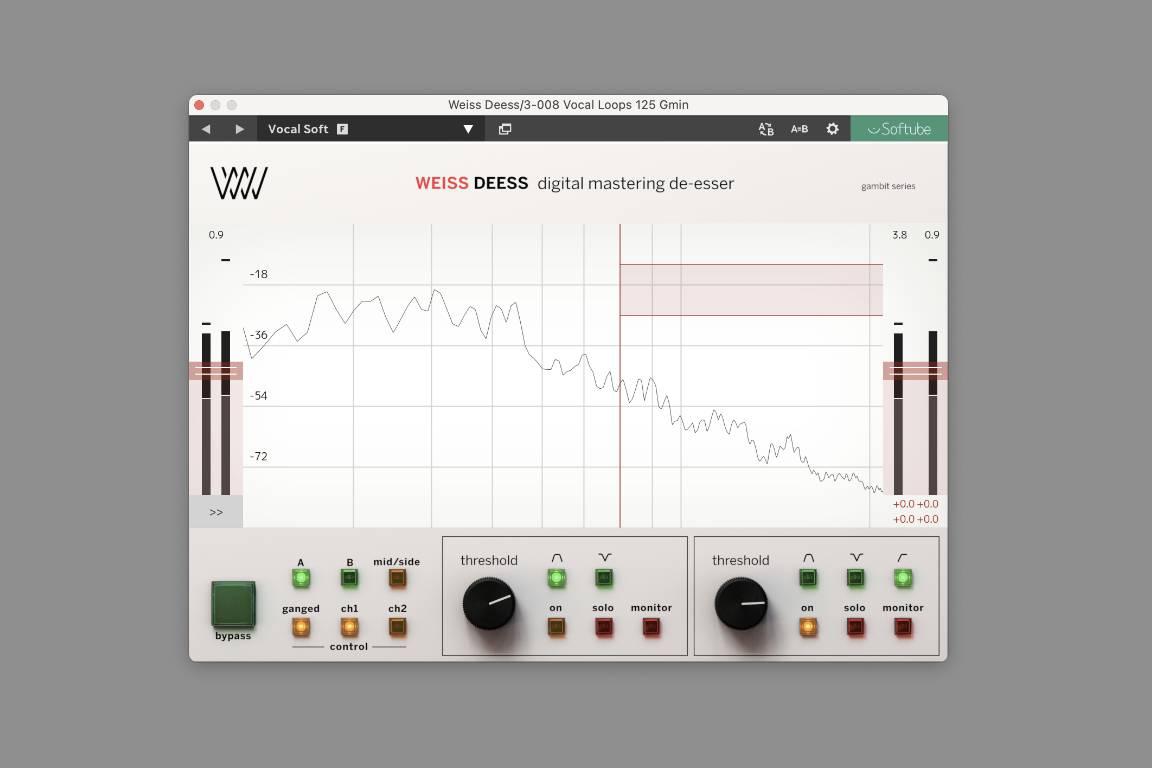
Task: Toggle the bypass button
Action: pyautogui.click(x=234, y=605)
